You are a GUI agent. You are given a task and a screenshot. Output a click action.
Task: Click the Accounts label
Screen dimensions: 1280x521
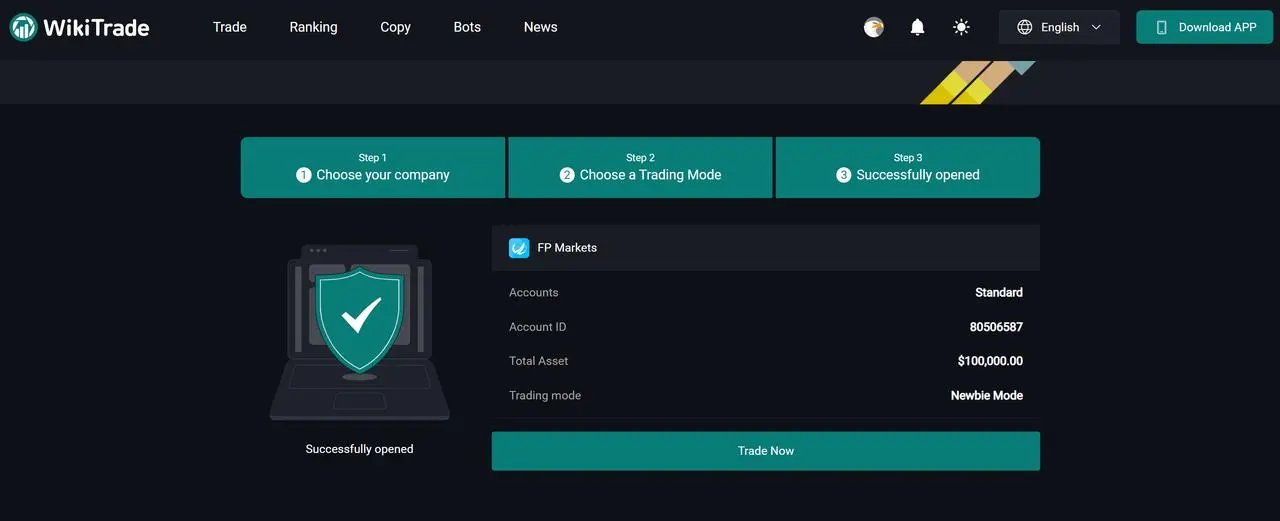tap(534, 293)
